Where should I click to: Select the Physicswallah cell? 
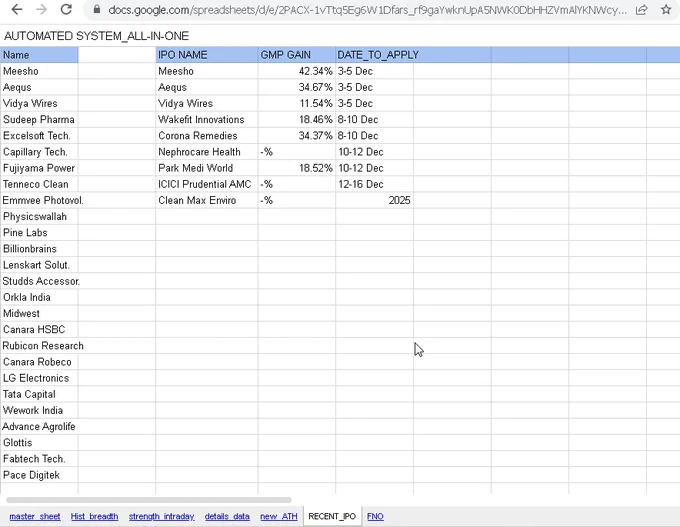pyautogui.click(x=39, y=216)
